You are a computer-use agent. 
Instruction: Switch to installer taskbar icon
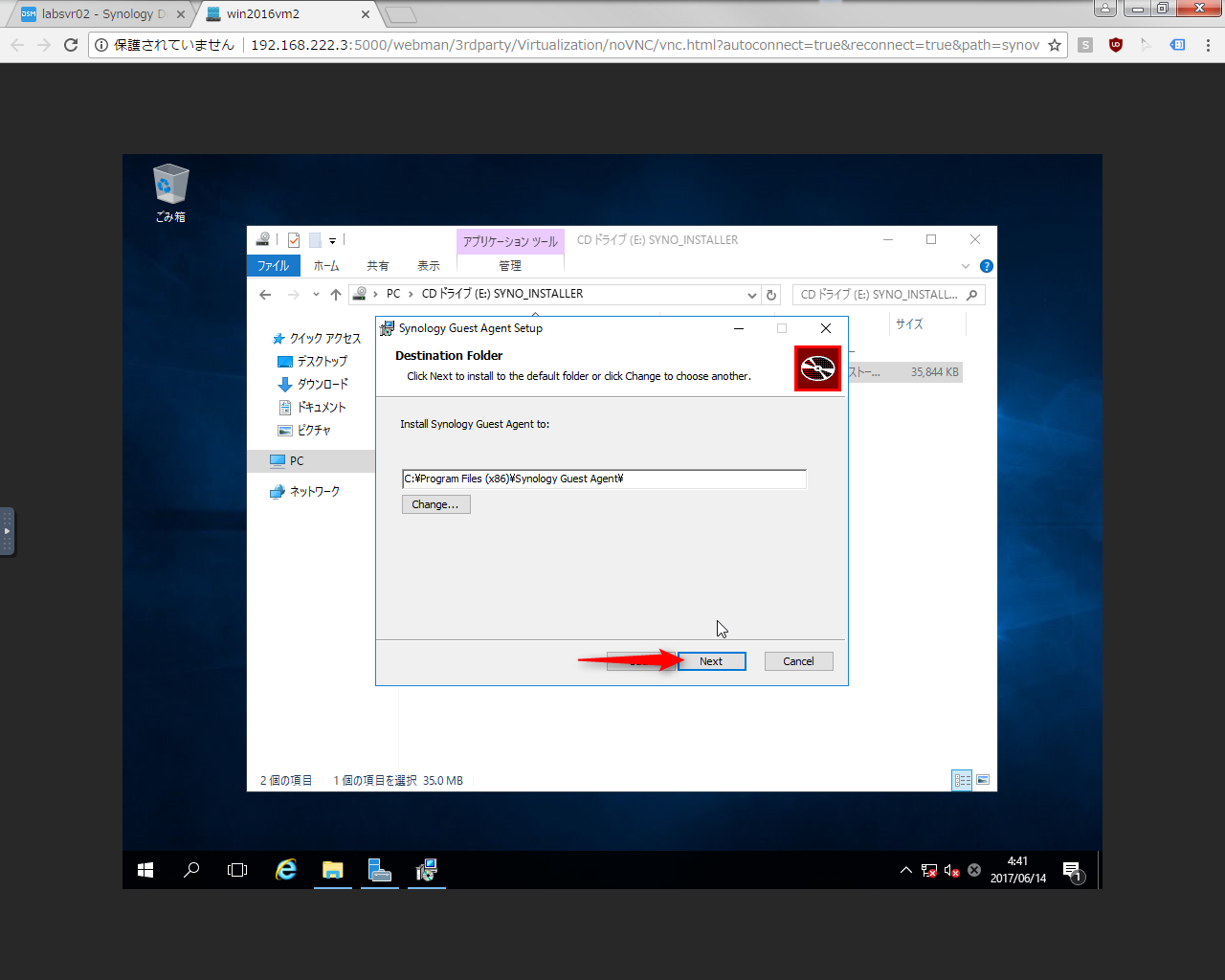pyautogui.click(x=427, y=870)
